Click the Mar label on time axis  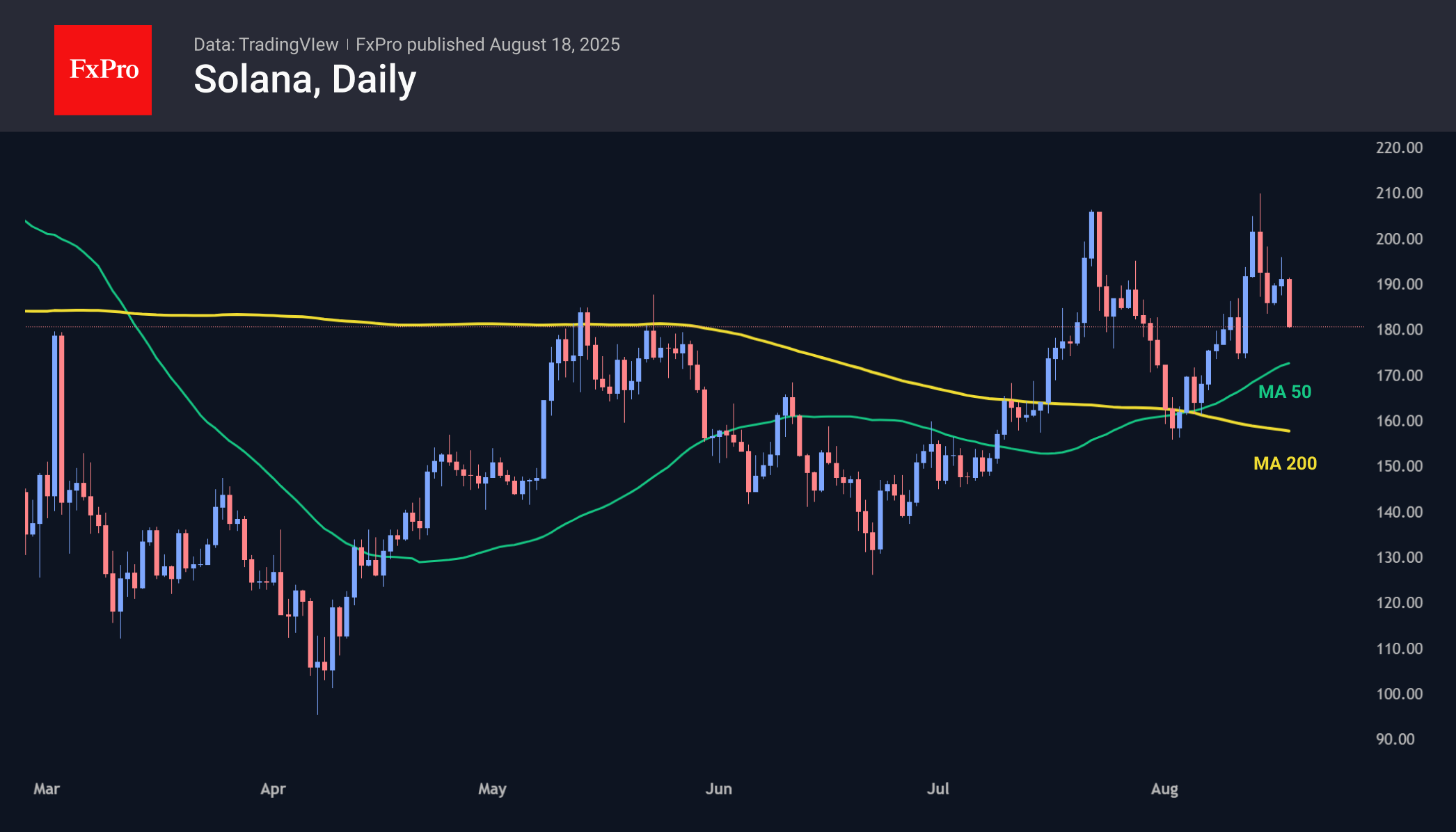pos(47,789)
